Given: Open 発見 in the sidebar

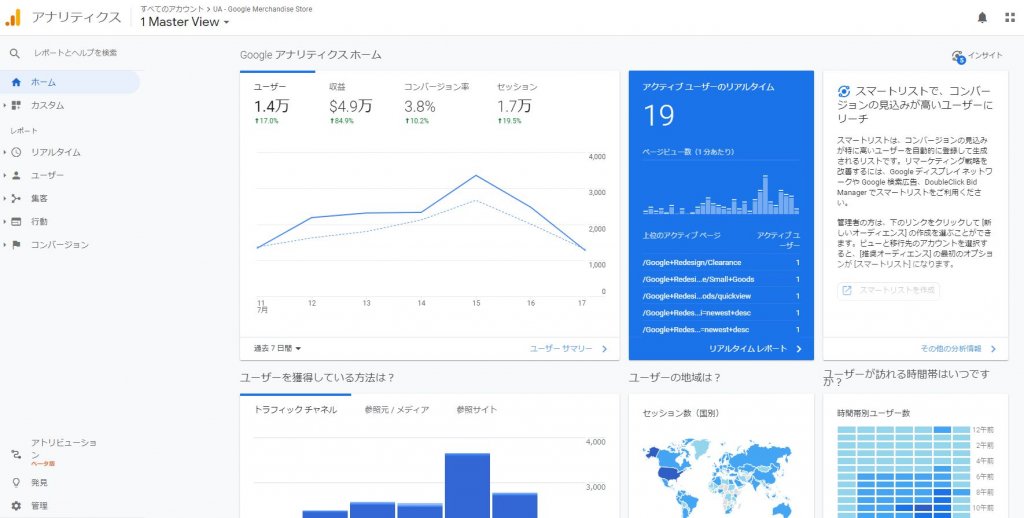Looking at the screenshot, I should click(39, 483).
